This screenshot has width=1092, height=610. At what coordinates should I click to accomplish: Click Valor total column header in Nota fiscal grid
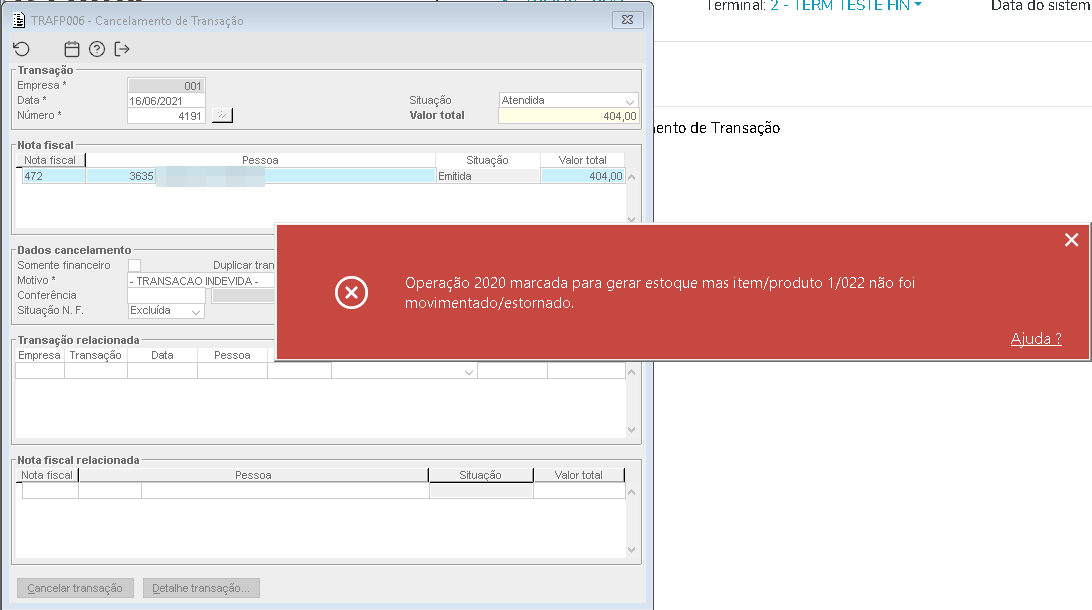[x=582, y=160]
